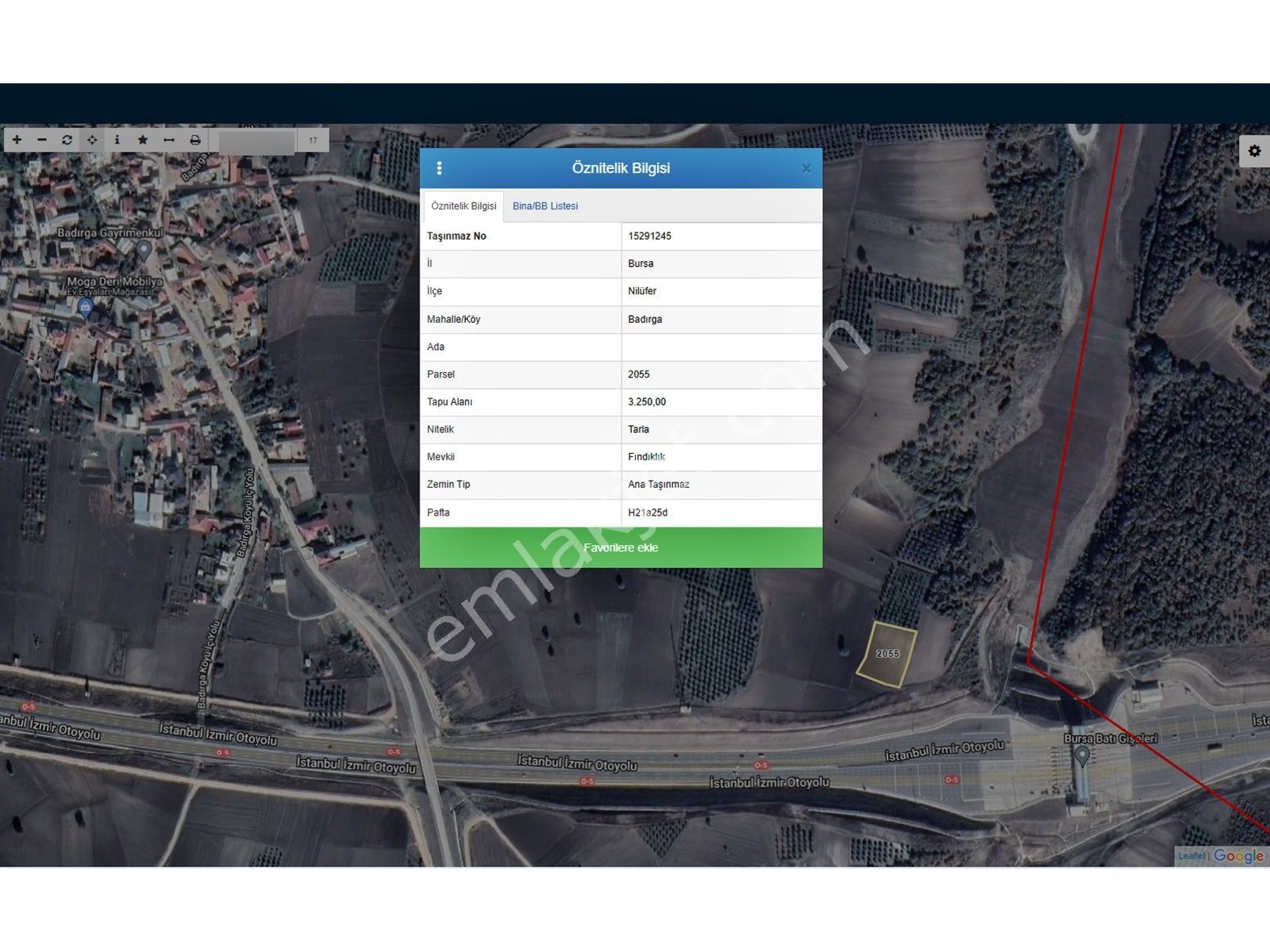Select the Öznitelik Bilgisi tab
The height and width of the screenshot is (952, 1270).
tap(464, 206)
